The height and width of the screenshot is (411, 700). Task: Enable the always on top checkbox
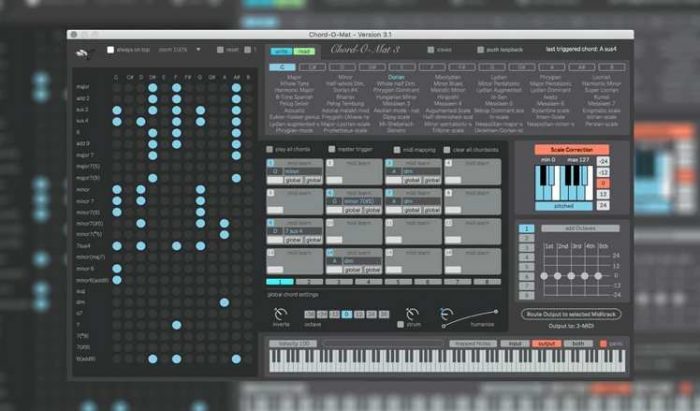point(111,49)
